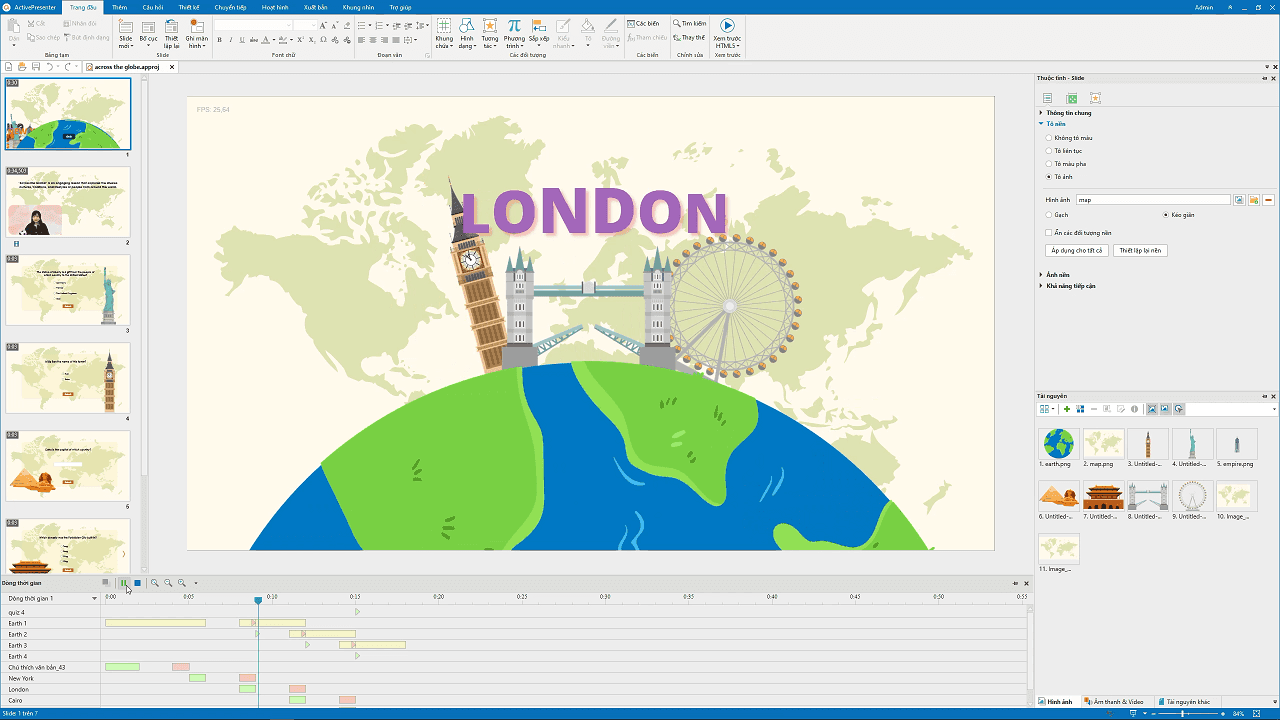Viewport: 1280px width, 720px height.
Task: Open the Dòng thời gian 1 dropdown
Action: coord(95,598)
